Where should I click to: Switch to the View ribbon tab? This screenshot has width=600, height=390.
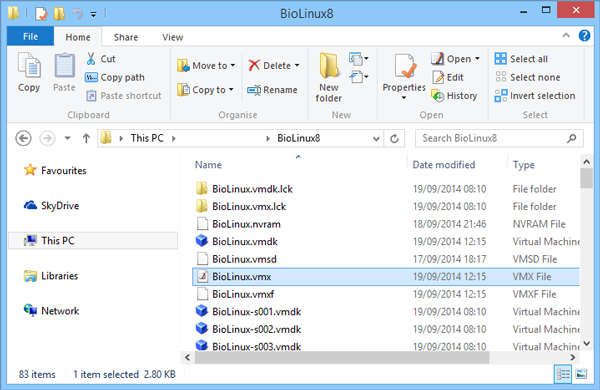click(x=173, y=37)
